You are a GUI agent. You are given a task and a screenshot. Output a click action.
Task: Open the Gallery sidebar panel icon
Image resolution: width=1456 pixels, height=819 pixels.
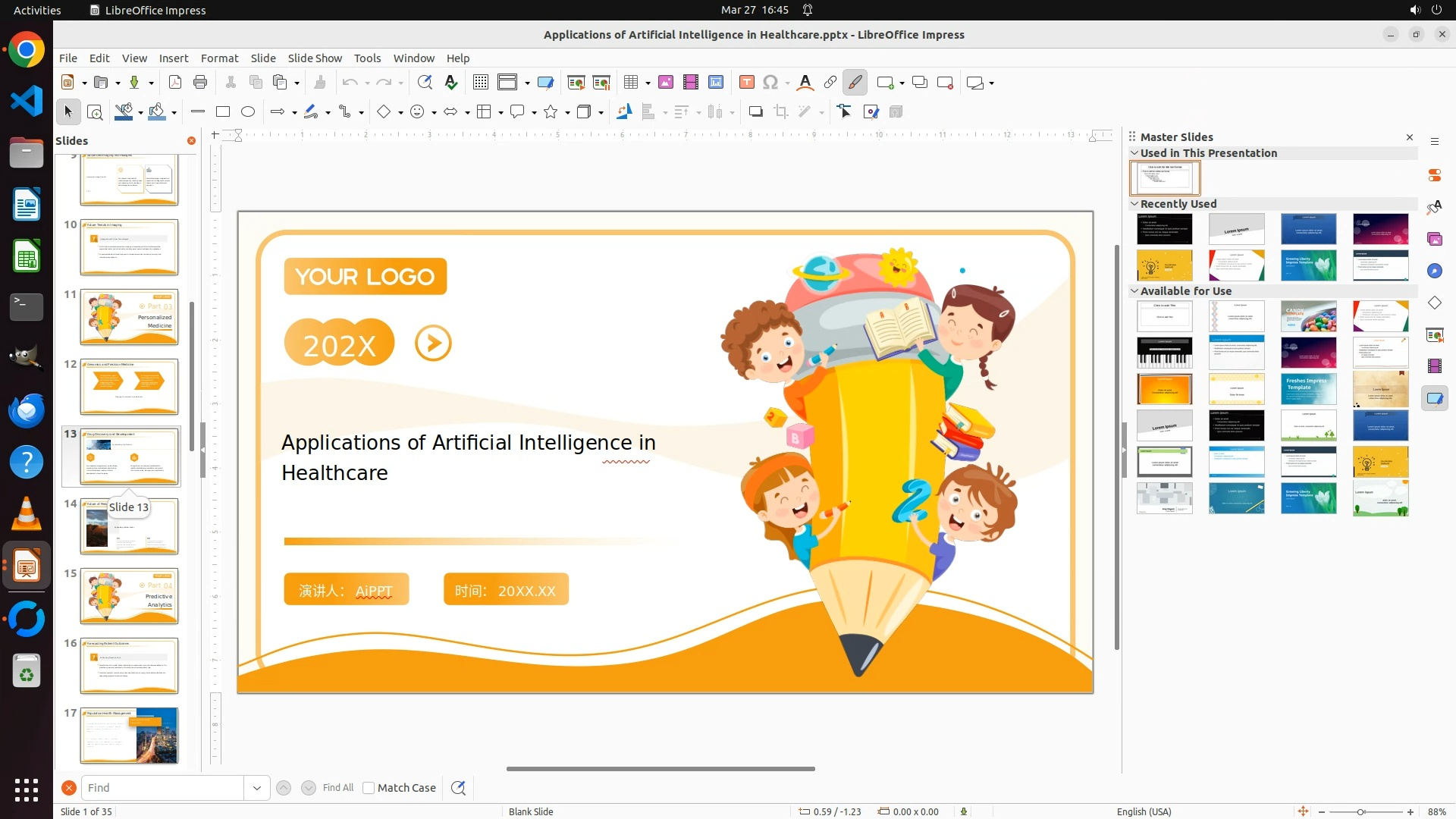click(1435, 239)
